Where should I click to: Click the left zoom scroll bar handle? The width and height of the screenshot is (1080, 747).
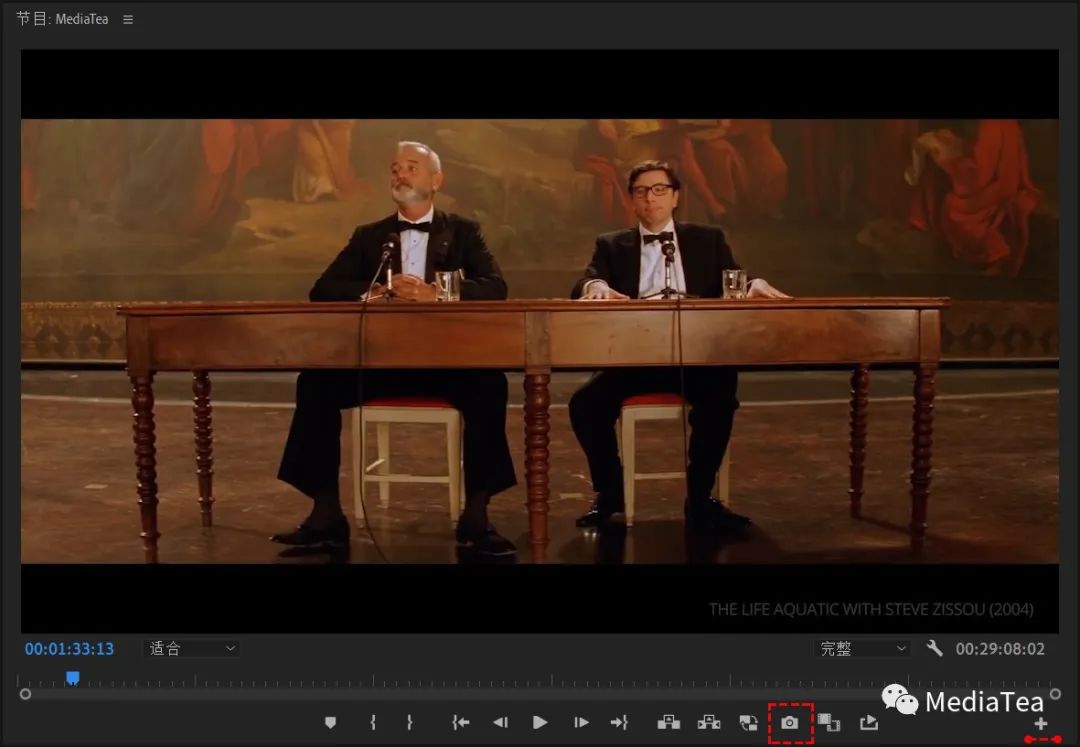(x=25, y=694)
